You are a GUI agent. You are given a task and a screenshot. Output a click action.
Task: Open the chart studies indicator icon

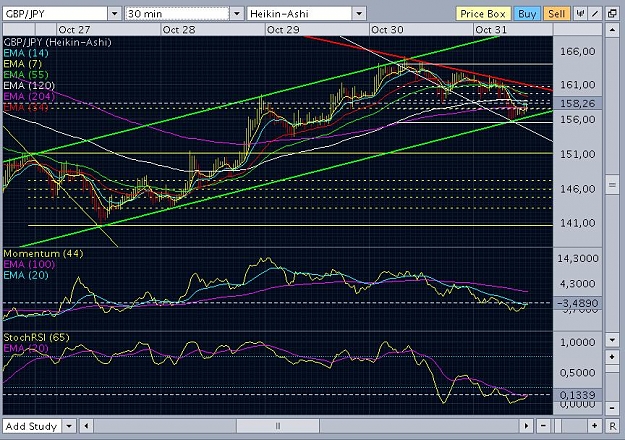click(580, 14)
